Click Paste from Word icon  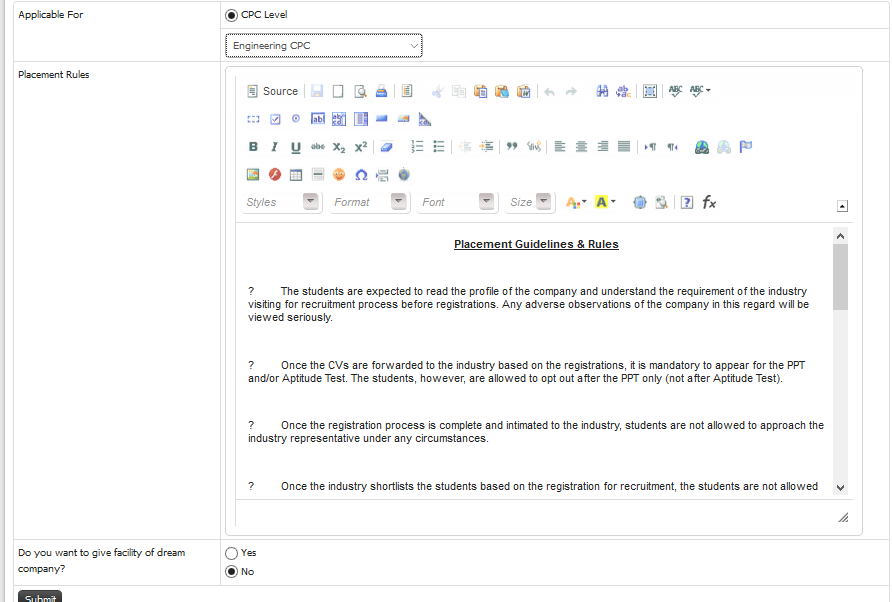pos(523,91)
